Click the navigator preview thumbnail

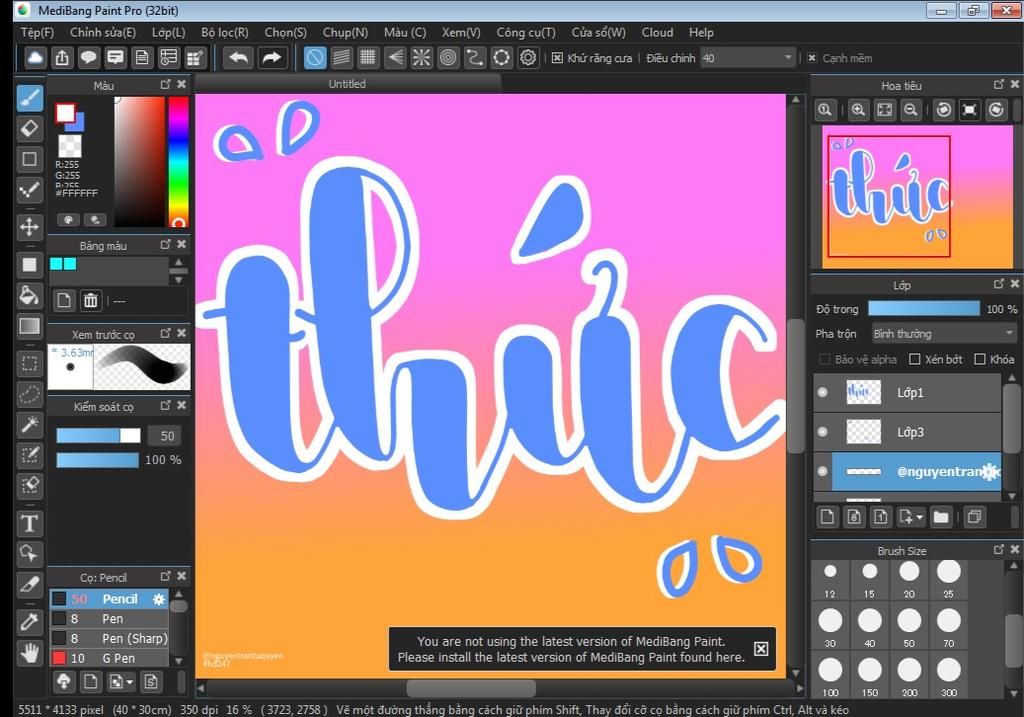[918, 197]
